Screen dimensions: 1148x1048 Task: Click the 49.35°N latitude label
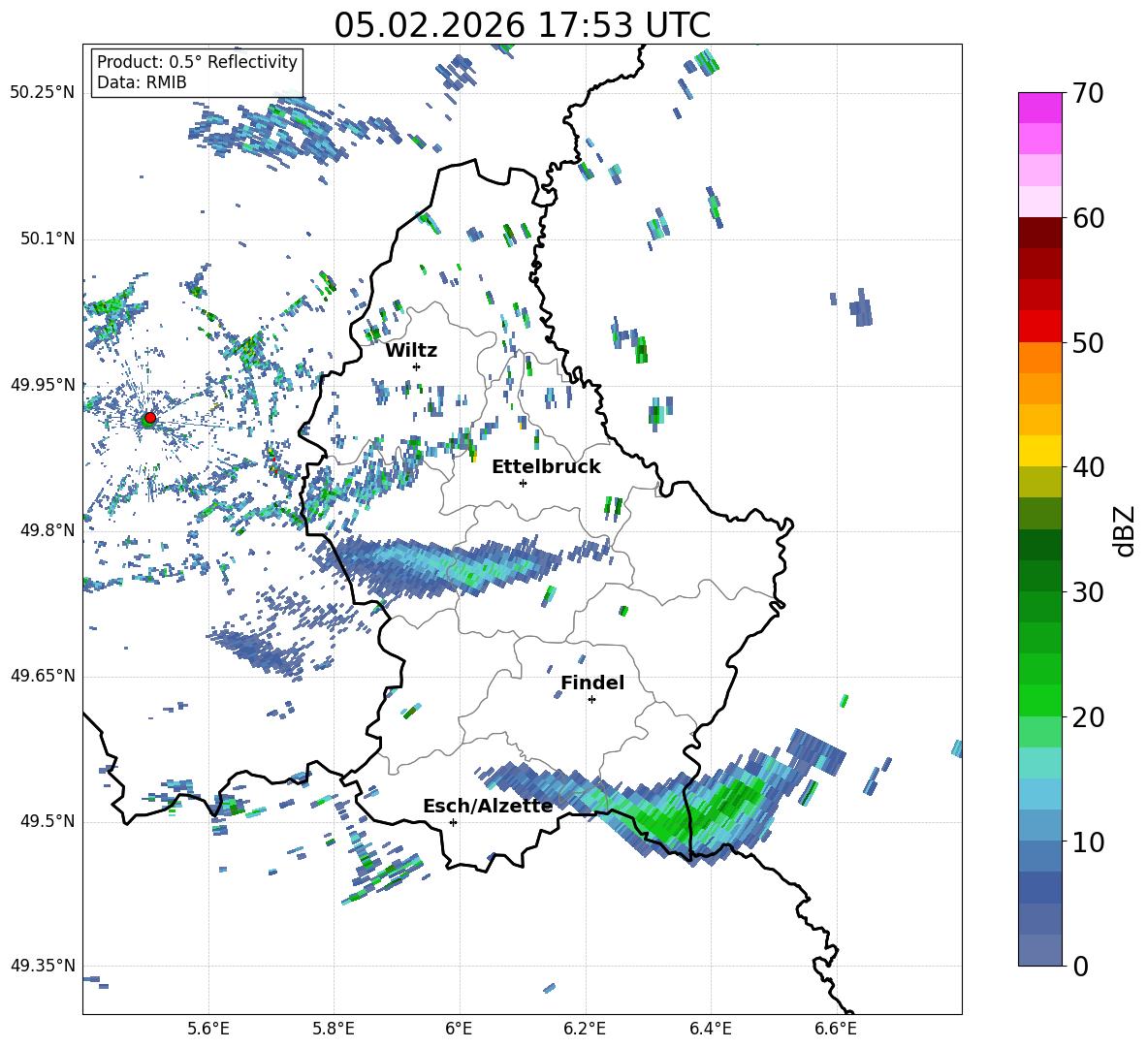[x=43, y=966]
